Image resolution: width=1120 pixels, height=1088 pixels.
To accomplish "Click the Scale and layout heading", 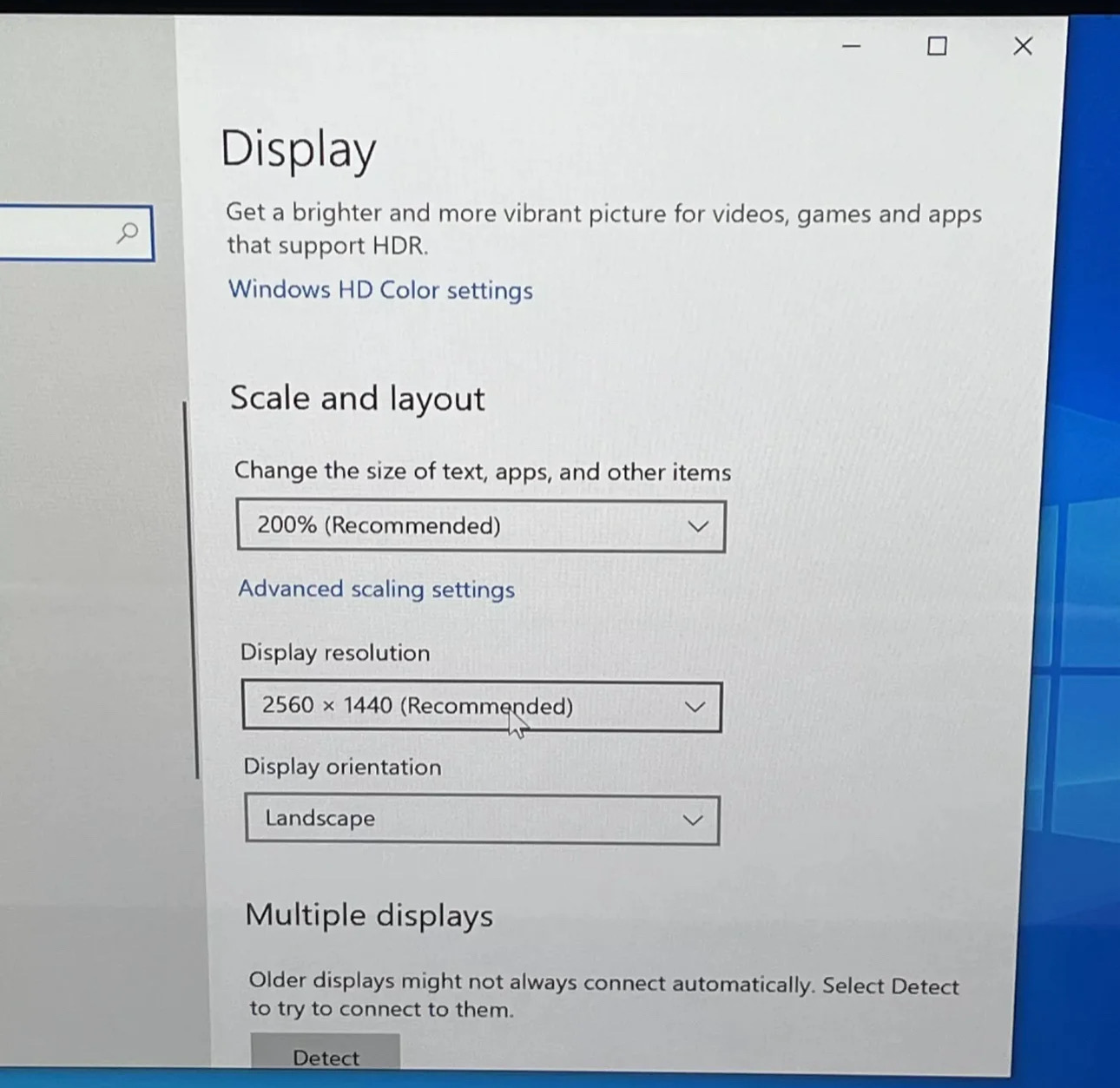I will click(357, 399).
